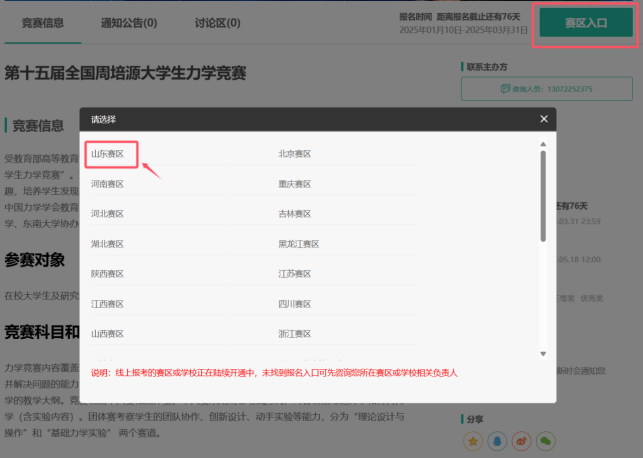Pick 河北赛区 entry
Screen dimensions: 643x458
tap(107, 214)
